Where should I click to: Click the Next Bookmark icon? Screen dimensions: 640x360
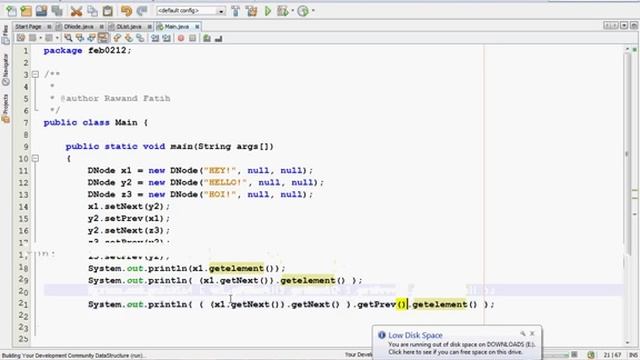(x=129, y=38)
